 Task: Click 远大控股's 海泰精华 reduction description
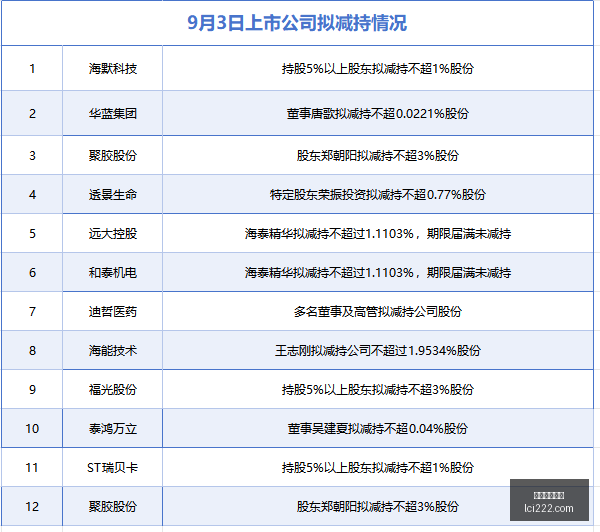coord(378,233)
